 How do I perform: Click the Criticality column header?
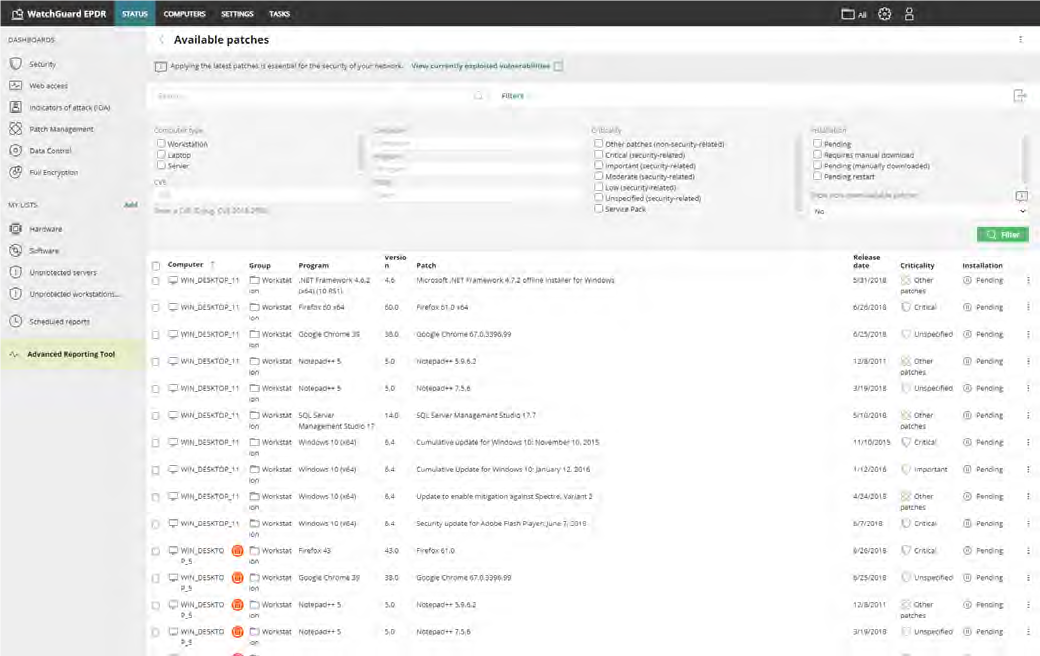click(x=917, y=265)
